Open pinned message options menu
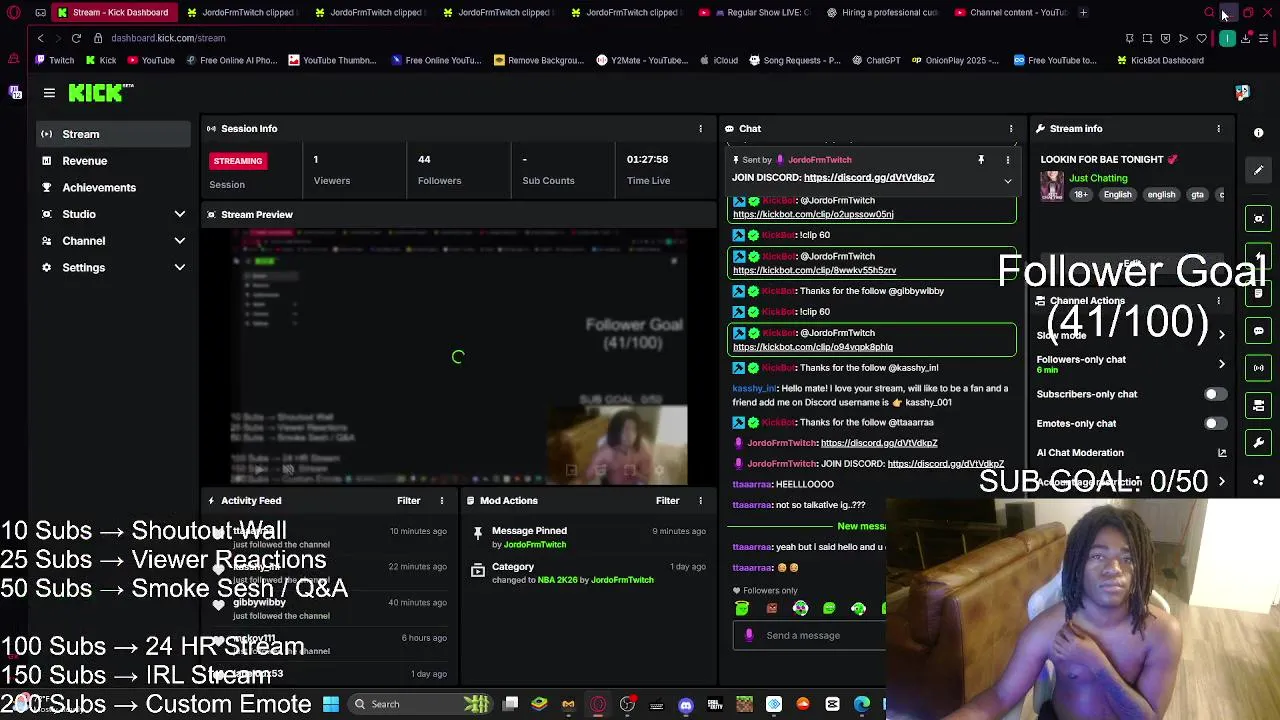Image resolution: width=1280 pixels, height=720 pixels. click(1008, 160)
